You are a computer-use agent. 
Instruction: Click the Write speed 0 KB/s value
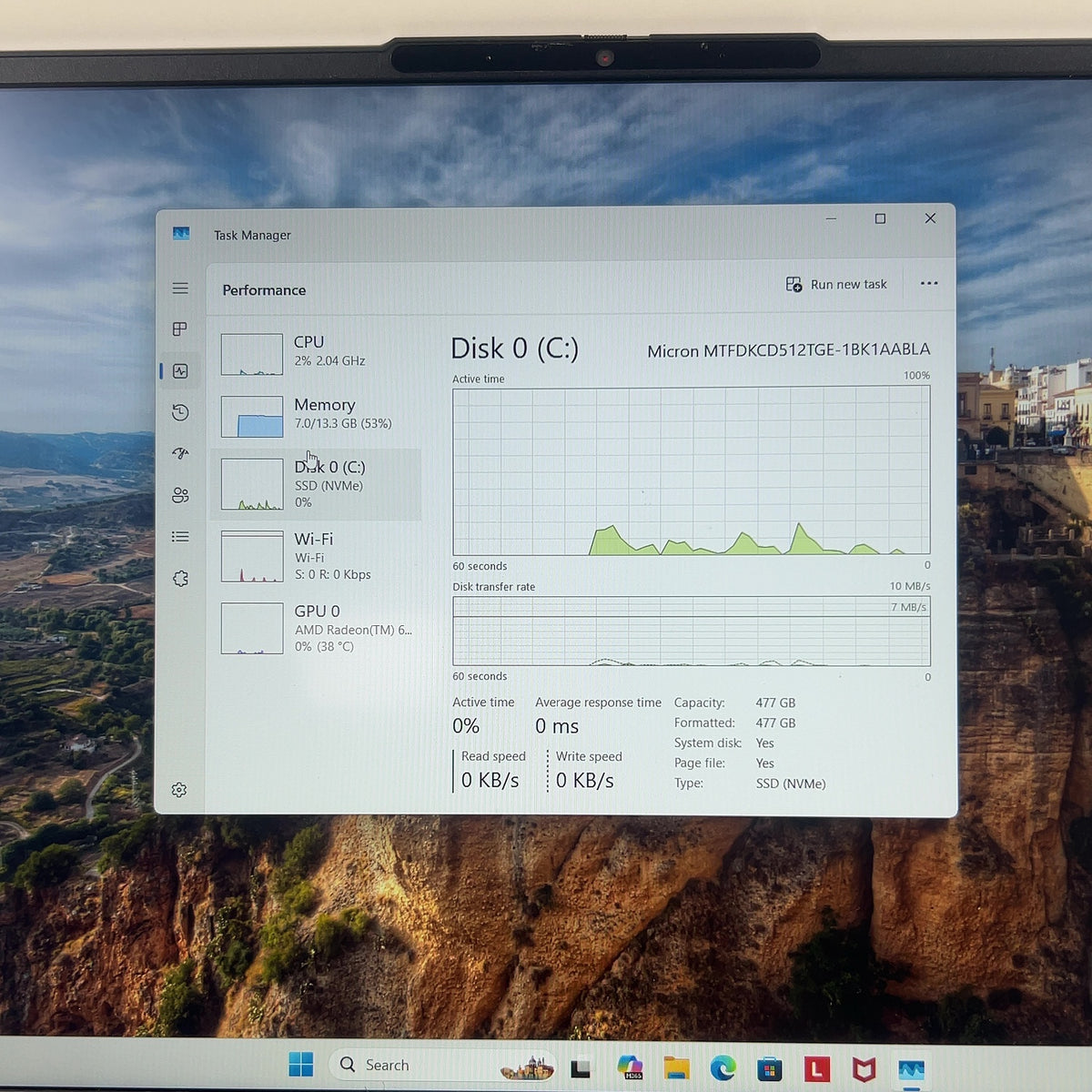click(585, 781)
